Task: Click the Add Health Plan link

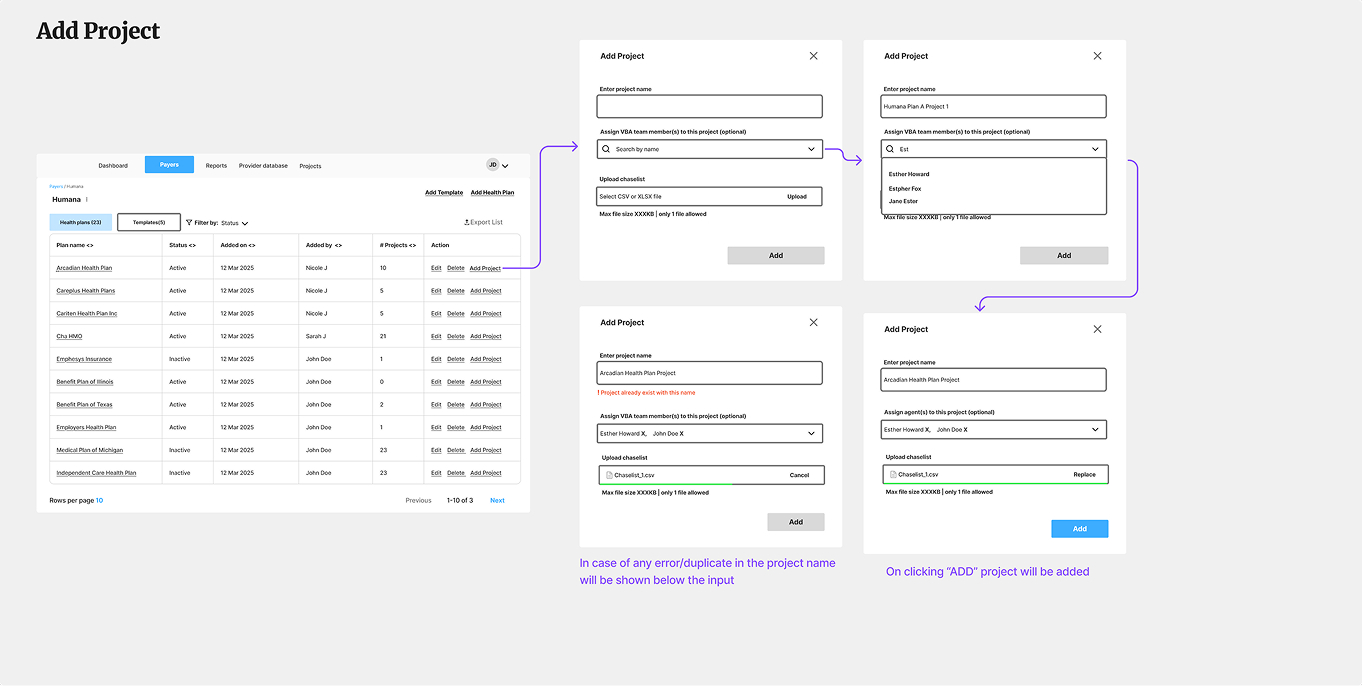Action: [x=492, y=192]
